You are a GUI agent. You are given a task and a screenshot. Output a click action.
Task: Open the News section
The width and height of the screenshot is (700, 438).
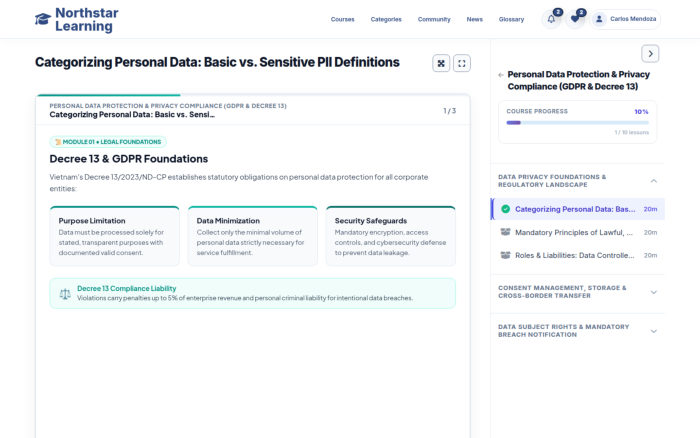(x=475, y=19)
